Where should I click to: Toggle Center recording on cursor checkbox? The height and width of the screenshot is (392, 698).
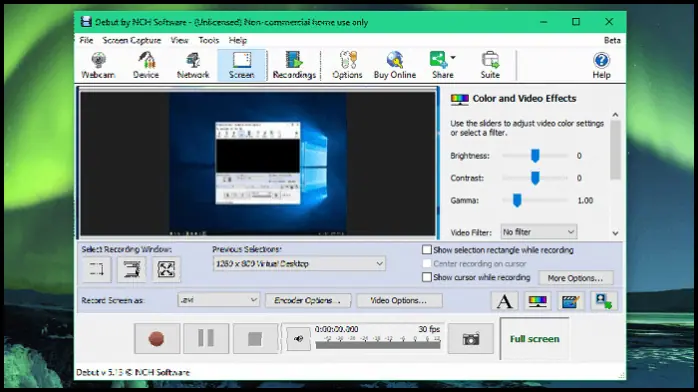pos(426,263)
